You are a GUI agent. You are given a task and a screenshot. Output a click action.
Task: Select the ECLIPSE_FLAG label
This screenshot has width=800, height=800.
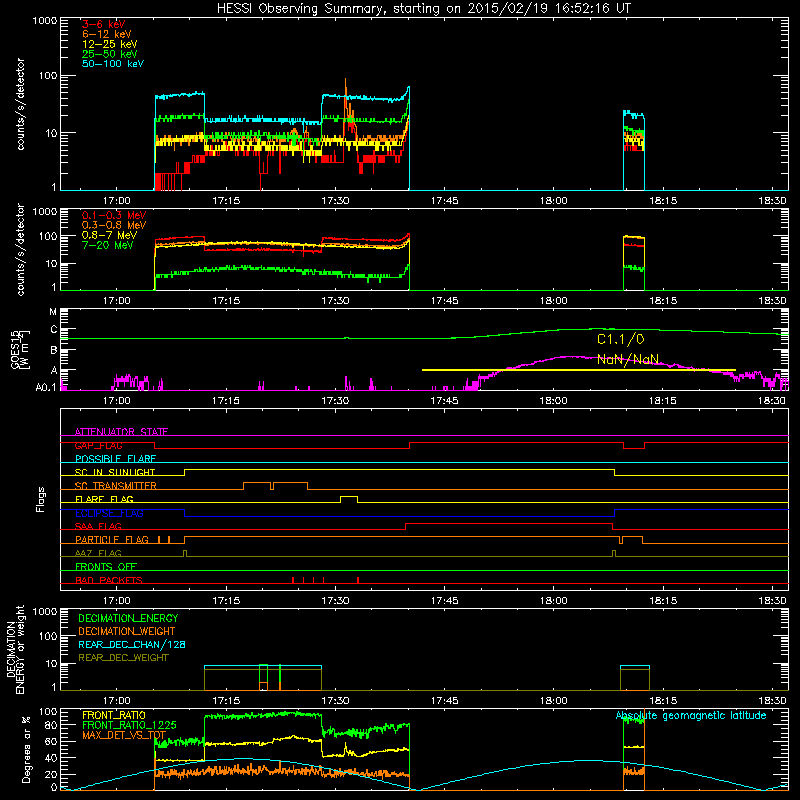[109, 513]
